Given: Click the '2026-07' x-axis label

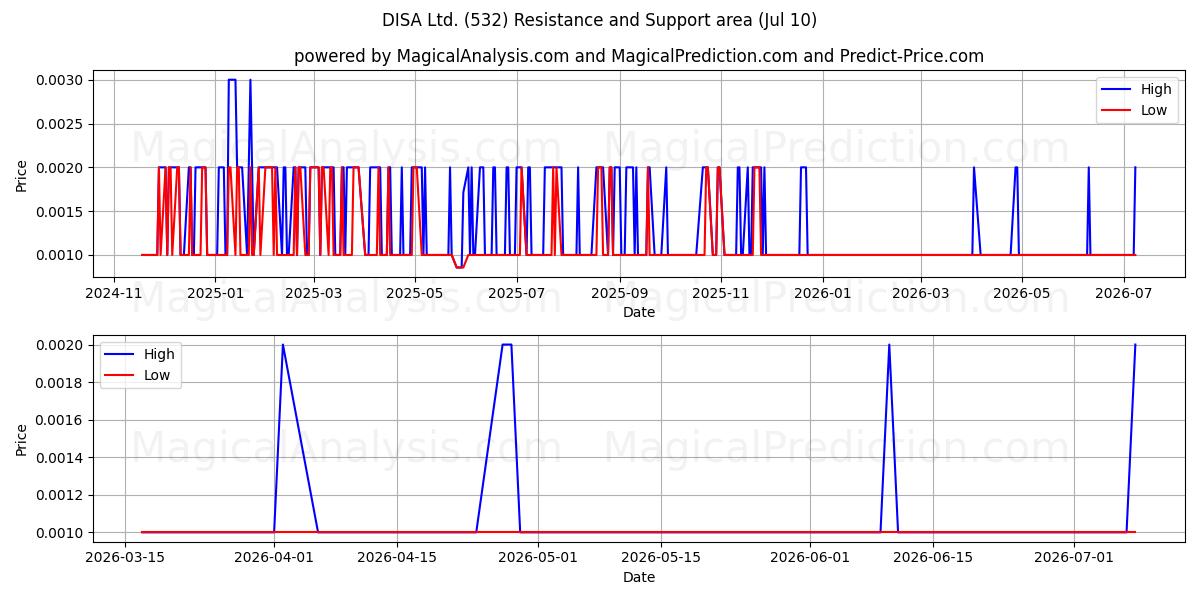Looking at the screenshot, I should 1124,293.
